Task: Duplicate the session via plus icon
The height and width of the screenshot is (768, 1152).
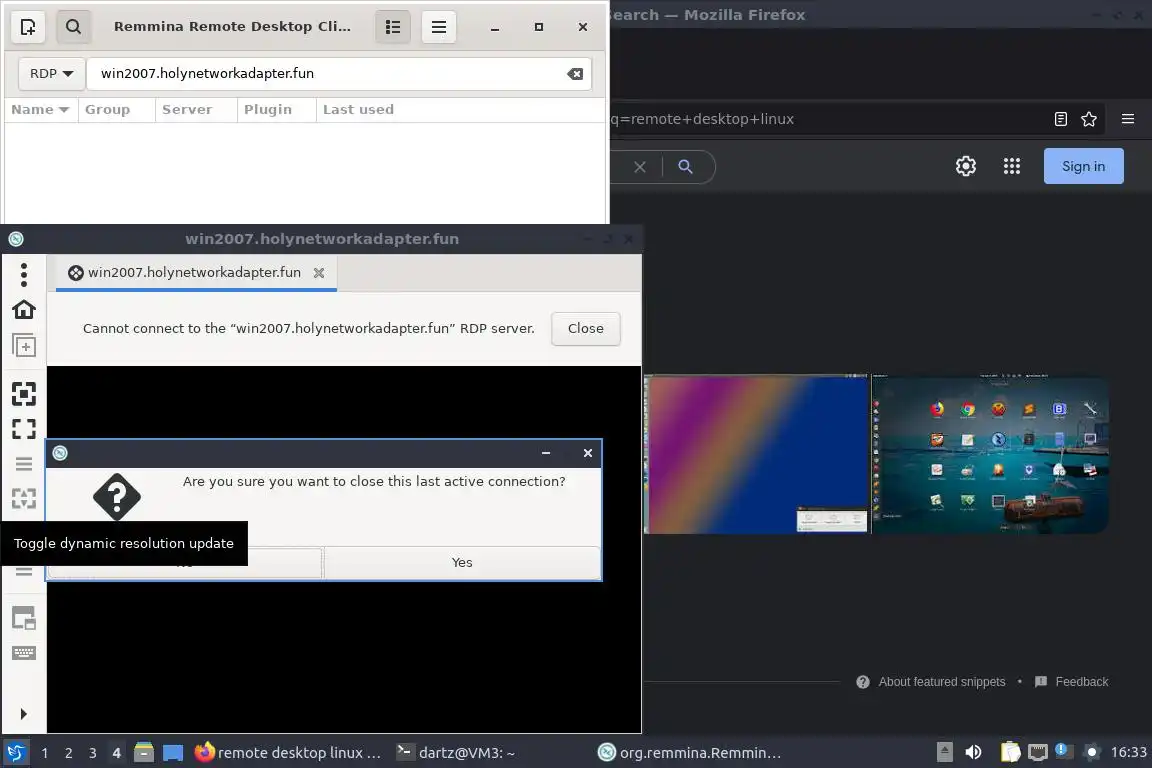Action: [x=24, y=345]
